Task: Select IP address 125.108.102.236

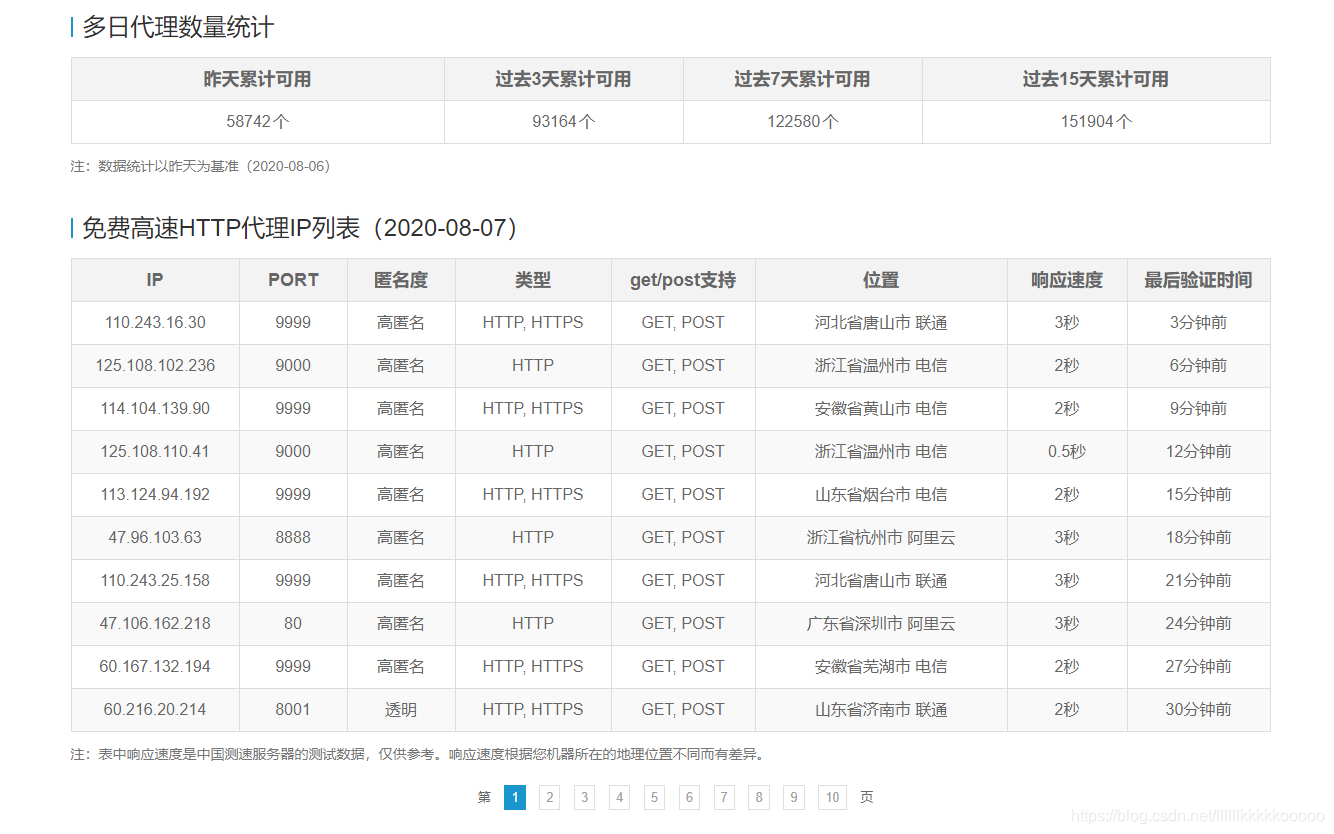Action: coord(155,366)
